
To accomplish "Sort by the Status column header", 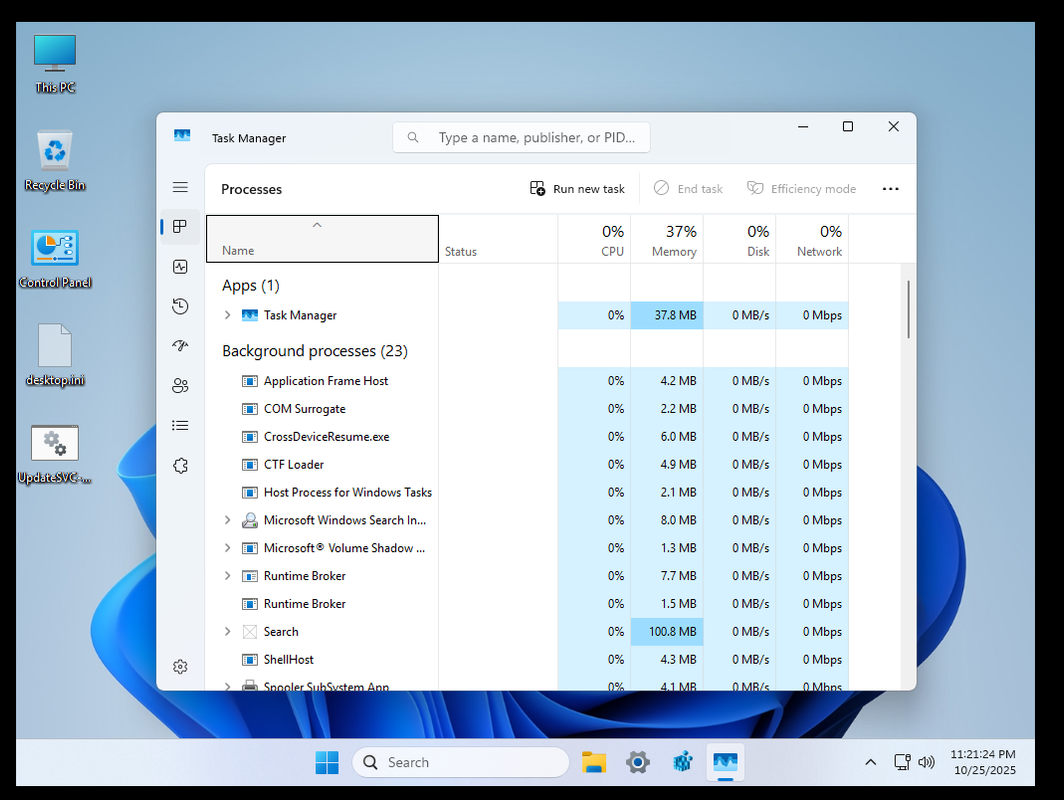I will pos(498,239).
